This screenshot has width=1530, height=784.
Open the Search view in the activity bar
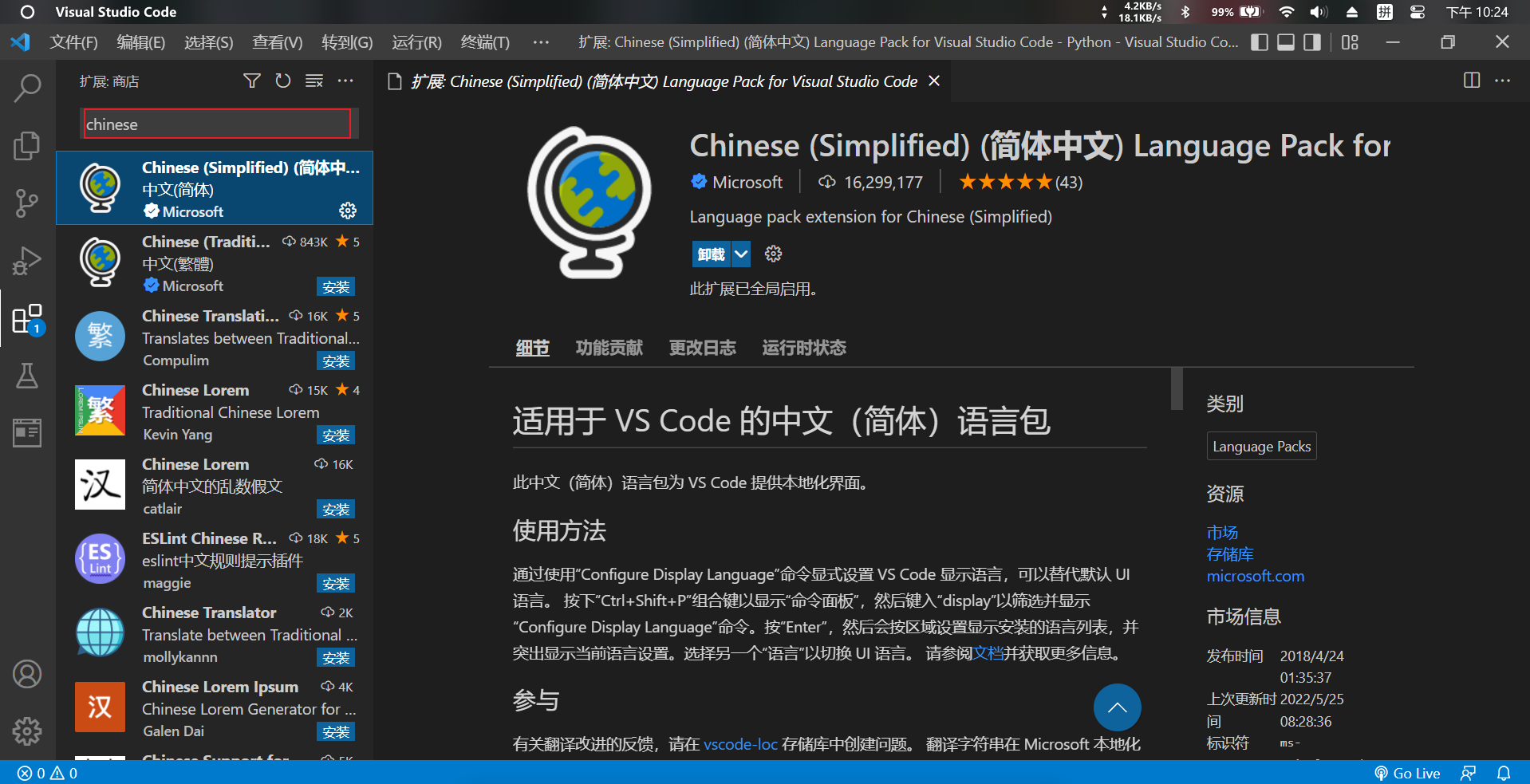coord(27,88)
